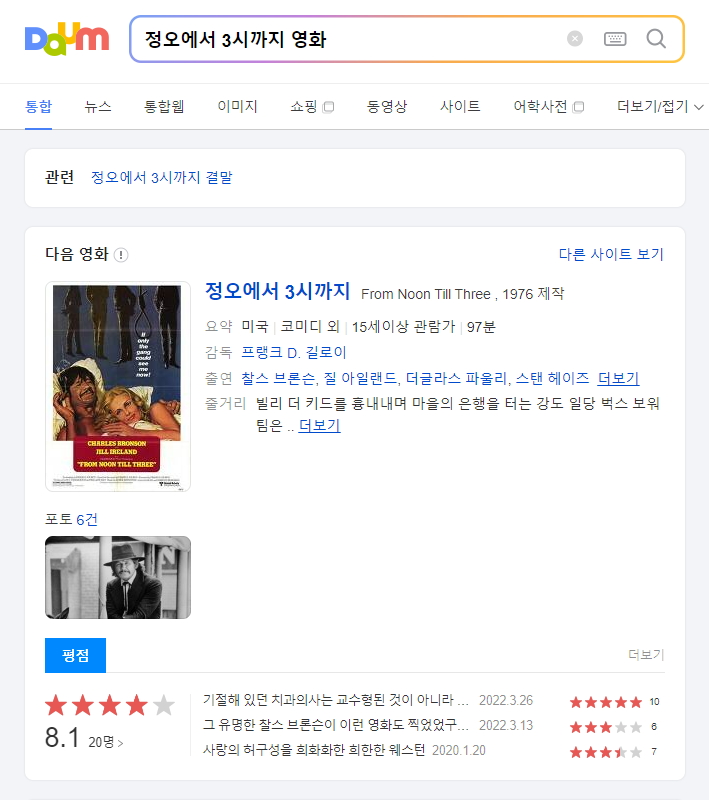Click the magnifier search icon
709x800 pixels.
pyautogui.click(x=656, y=39)
